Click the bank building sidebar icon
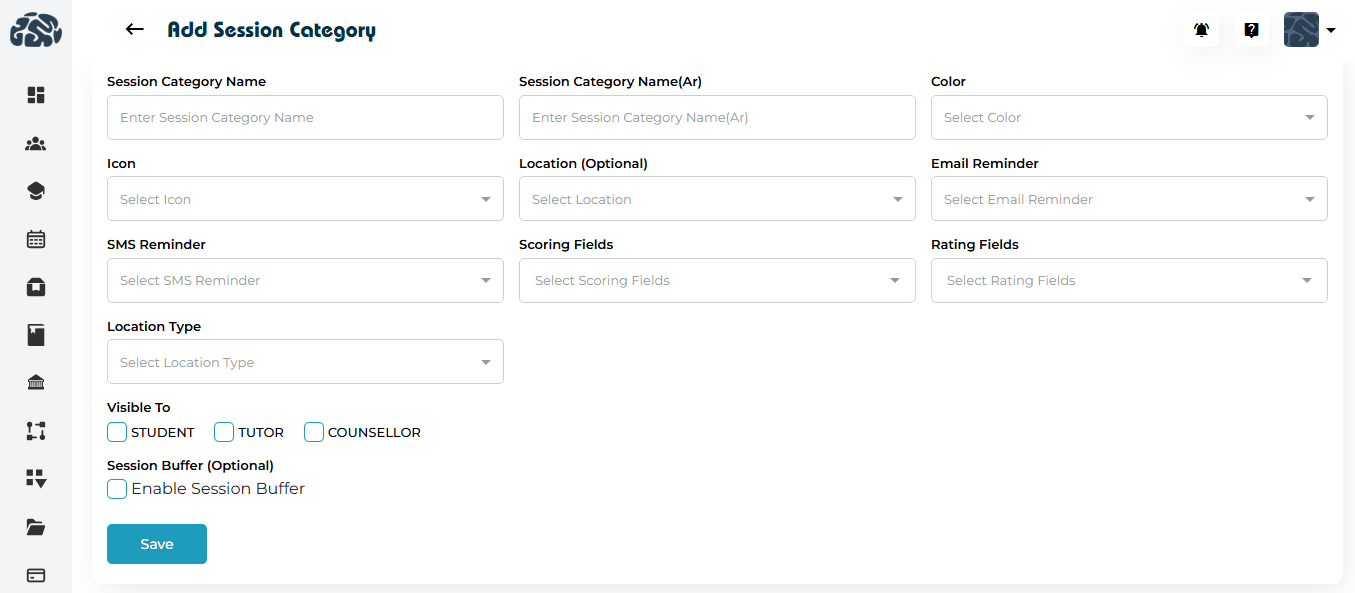 [x=36, y=383]
